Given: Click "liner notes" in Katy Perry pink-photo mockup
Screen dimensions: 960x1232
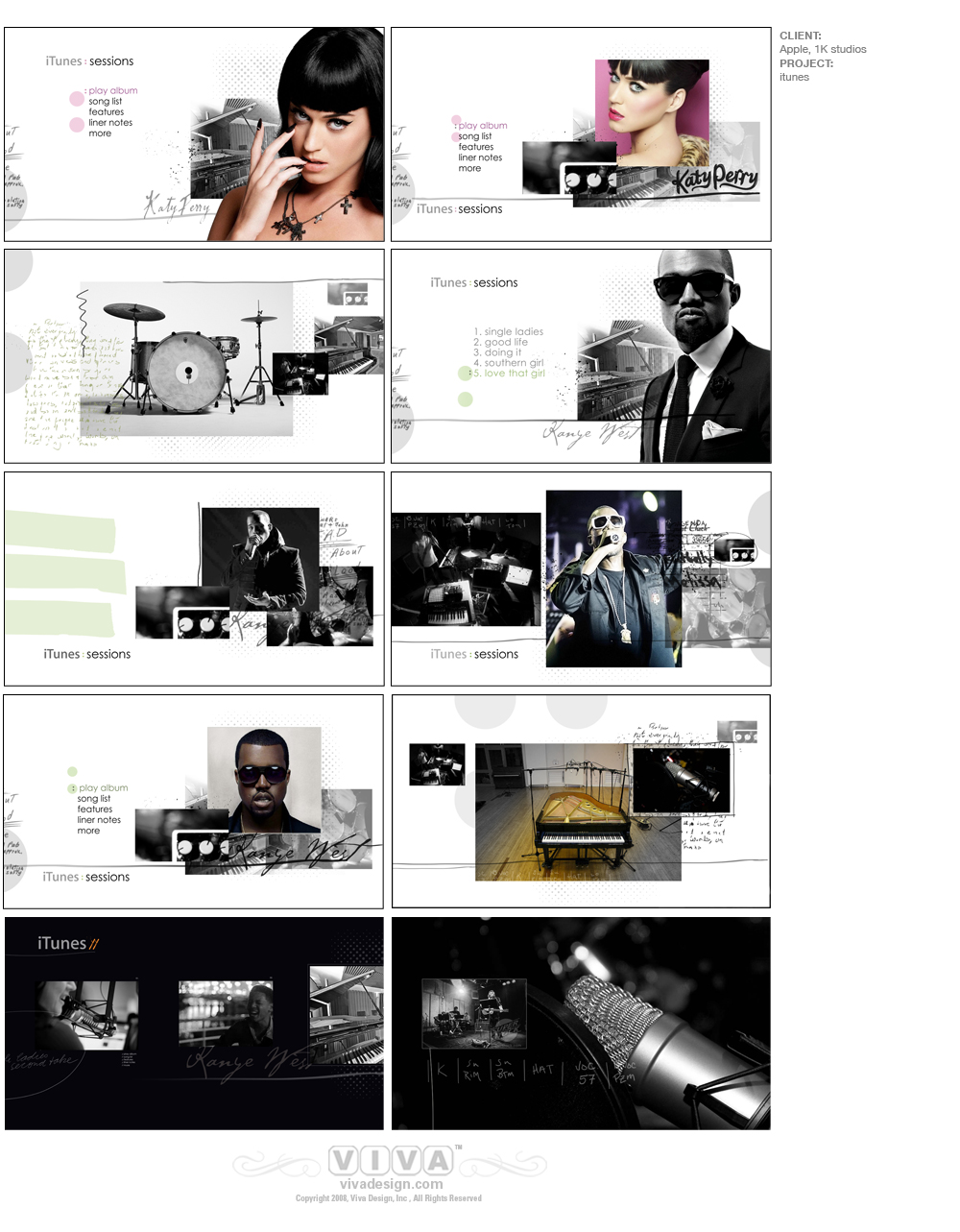Looking at the screenshot, I should point(480,157).
